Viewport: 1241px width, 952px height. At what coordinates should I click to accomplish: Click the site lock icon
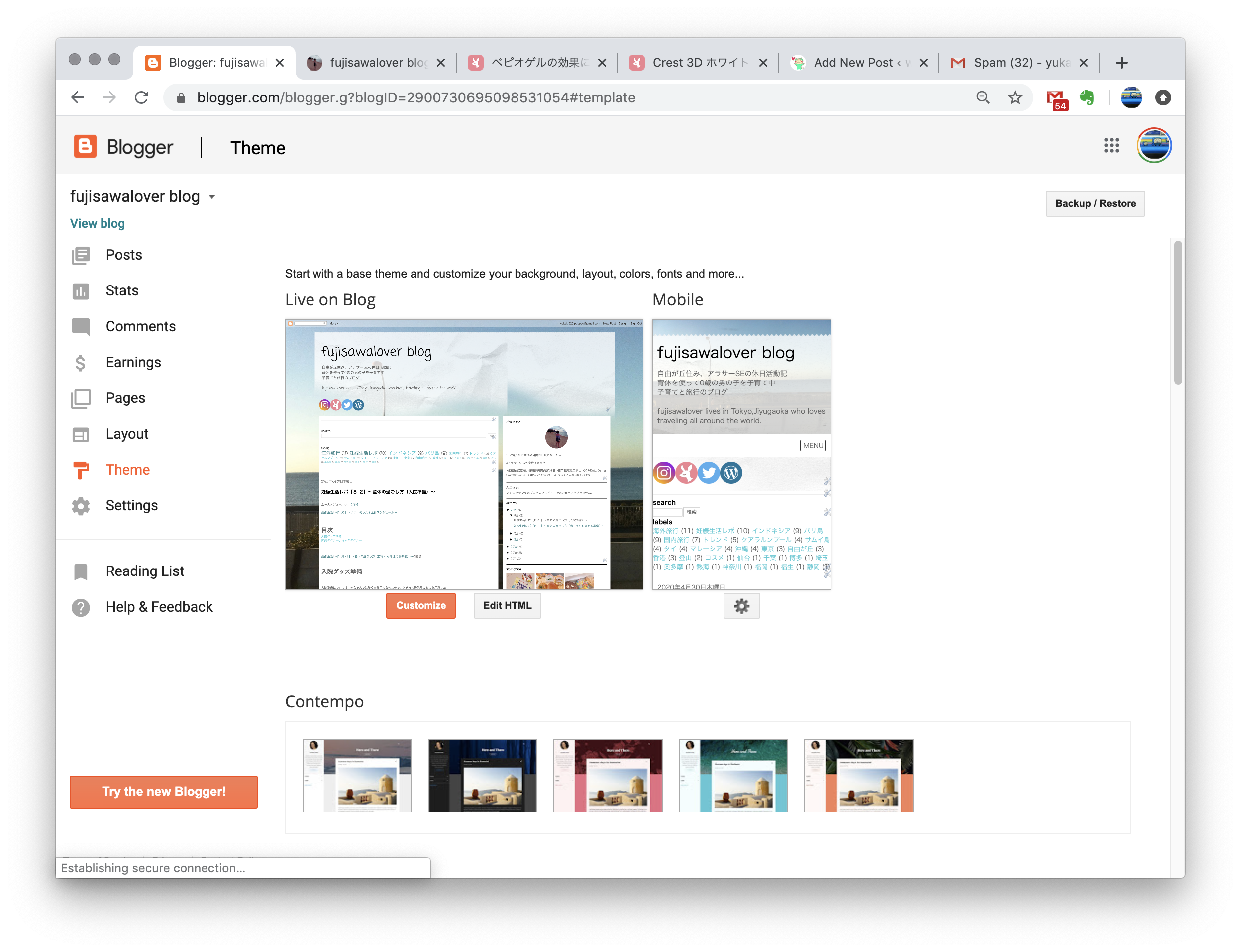coord(181,97)
